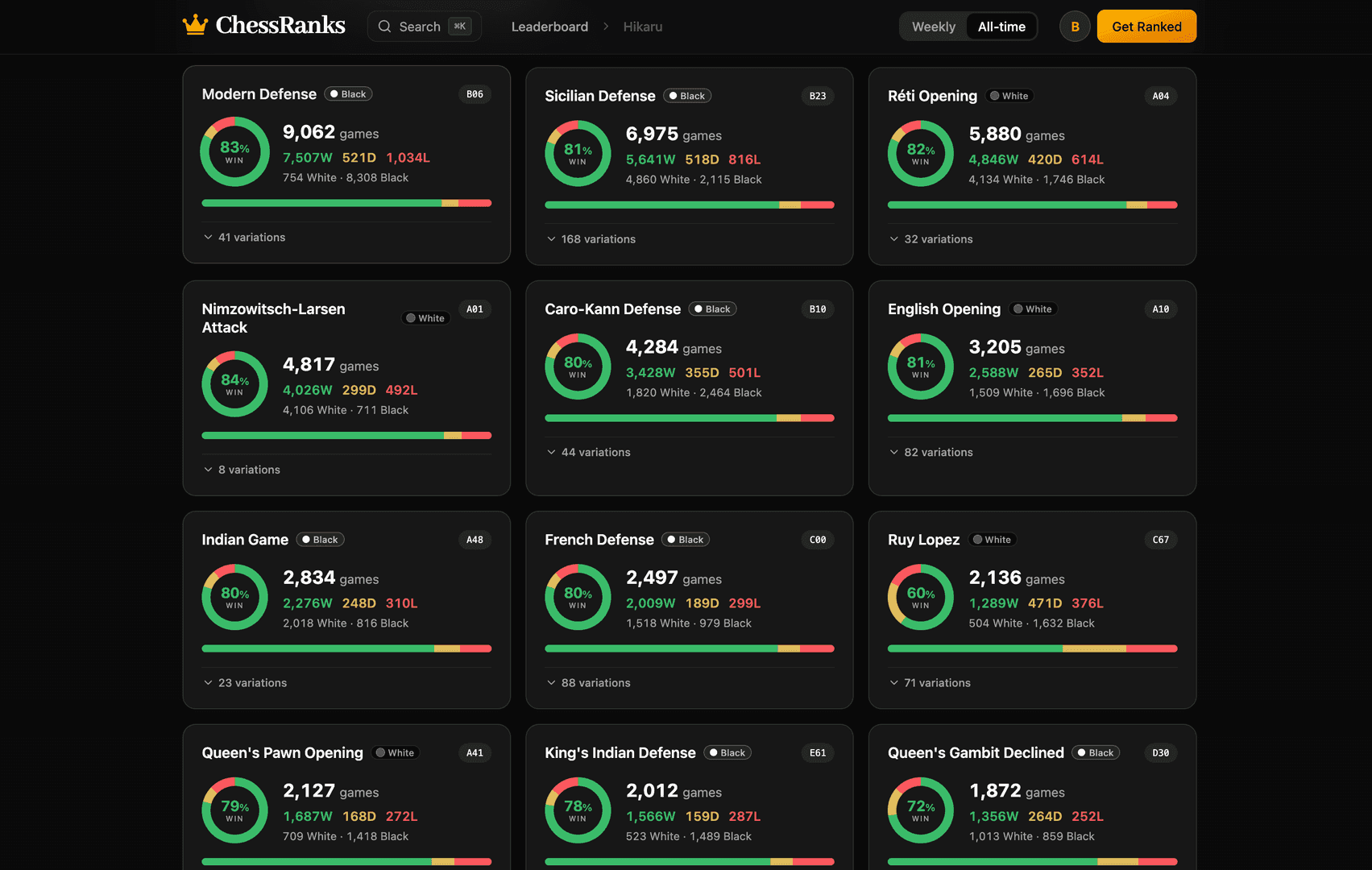Open the Hikaru breadcrumb

tap(643, 27)
